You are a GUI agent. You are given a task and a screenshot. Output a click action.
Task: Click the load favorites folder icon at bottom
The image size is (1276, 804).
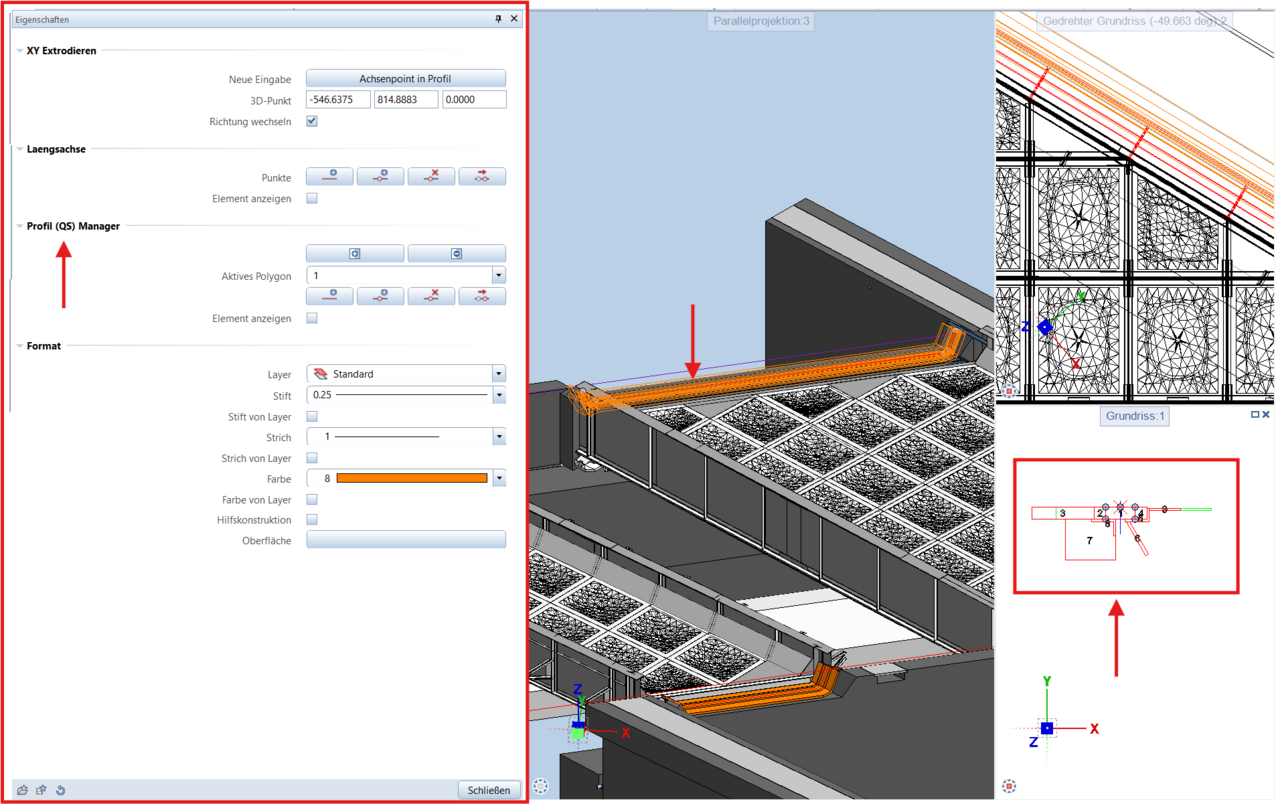click(22, 790)
